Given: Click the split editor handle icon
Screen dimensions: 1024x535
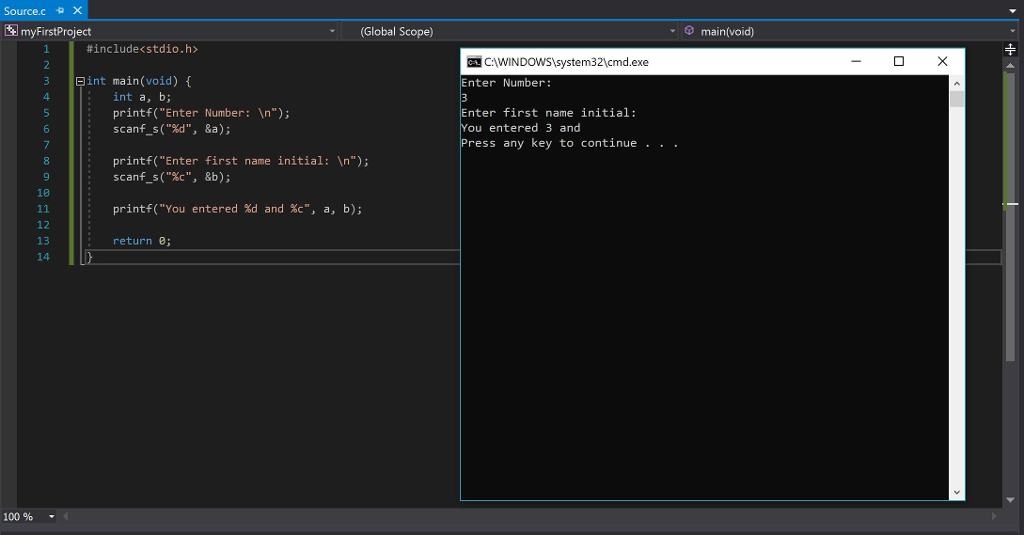Looking at the screenshot, I should pos(1010,50).
